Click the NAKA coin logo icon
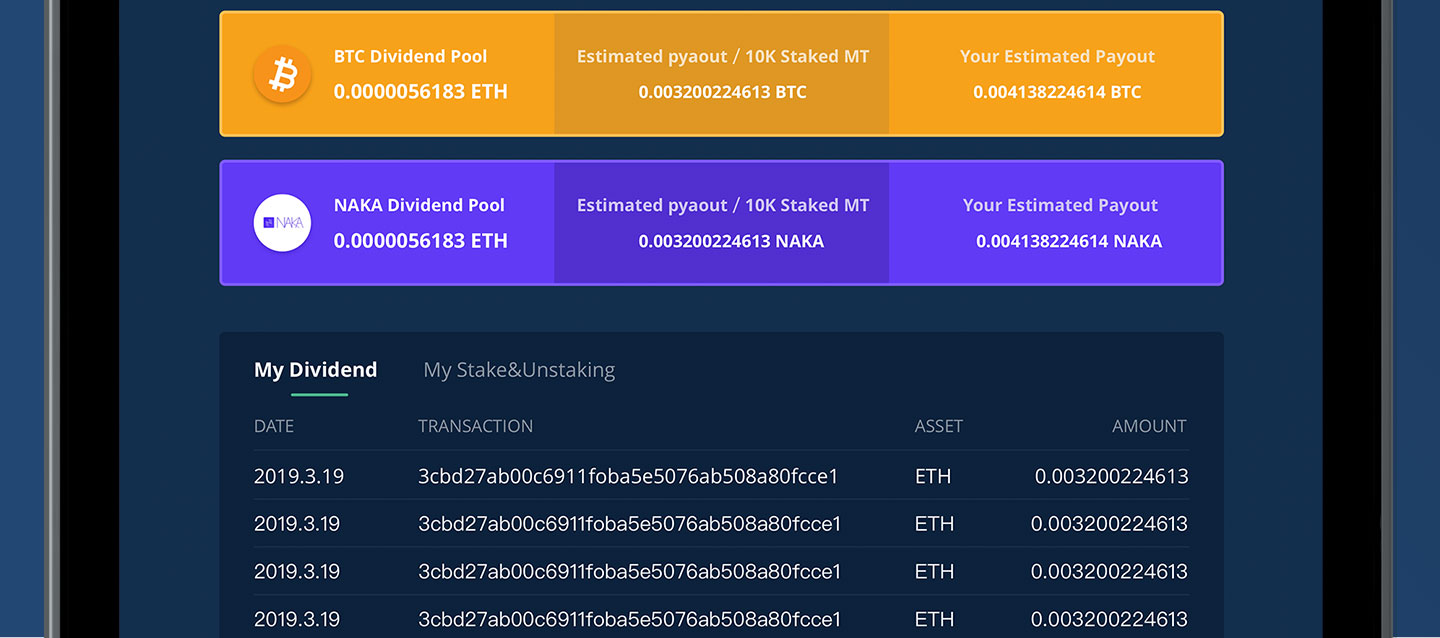The image size is (1440, 638). [x=282, y=223]
